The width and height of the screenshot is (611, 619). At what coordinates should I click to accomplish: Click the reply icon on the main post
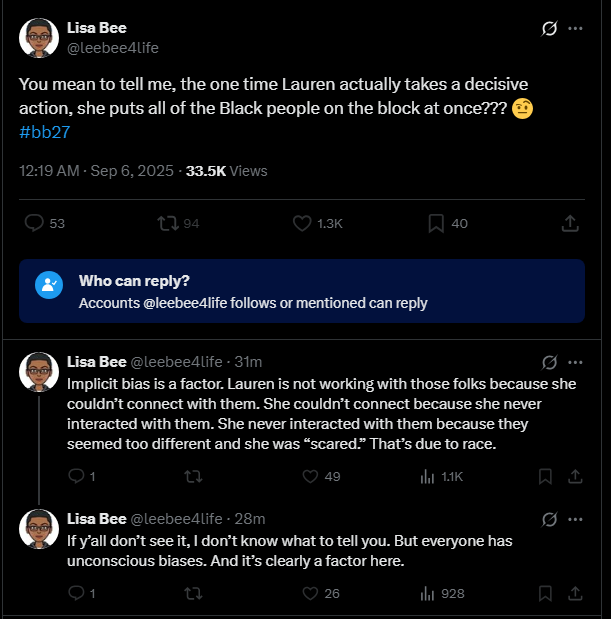click(x=34, y=223)
